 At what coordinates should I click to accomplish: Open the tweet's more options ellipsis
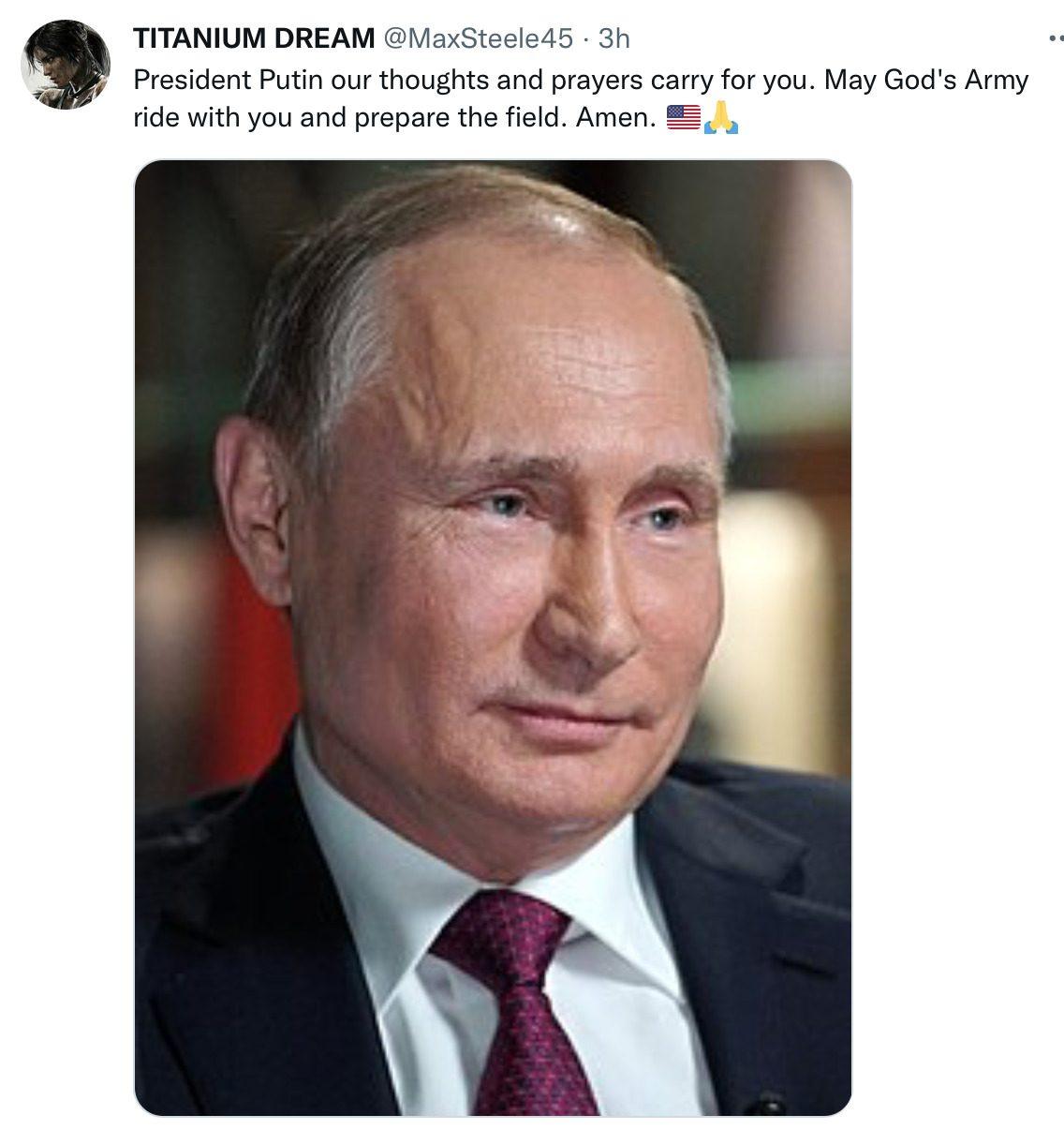point(1056,38)
